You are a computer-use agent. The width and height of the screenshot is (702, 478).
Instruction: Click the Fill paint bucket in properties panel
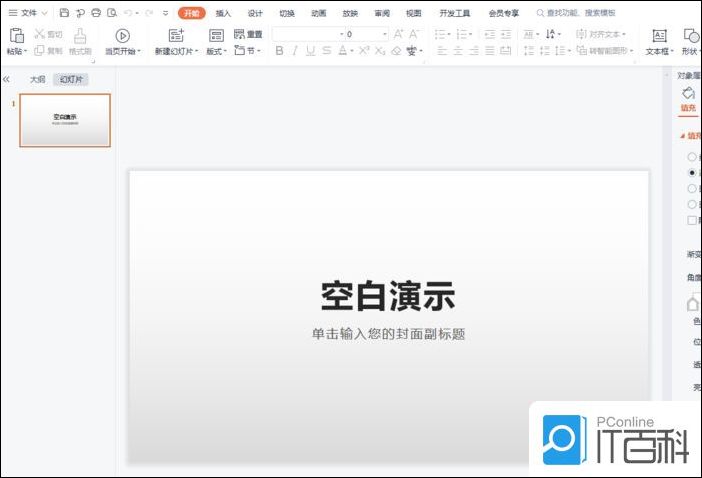(x=688, y=94)
